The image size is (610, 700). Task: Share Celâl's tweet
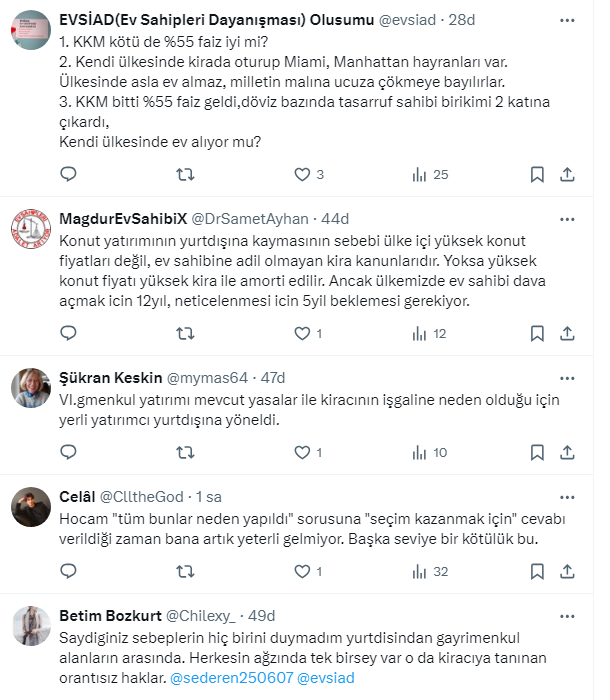click(x=567, y=571)
